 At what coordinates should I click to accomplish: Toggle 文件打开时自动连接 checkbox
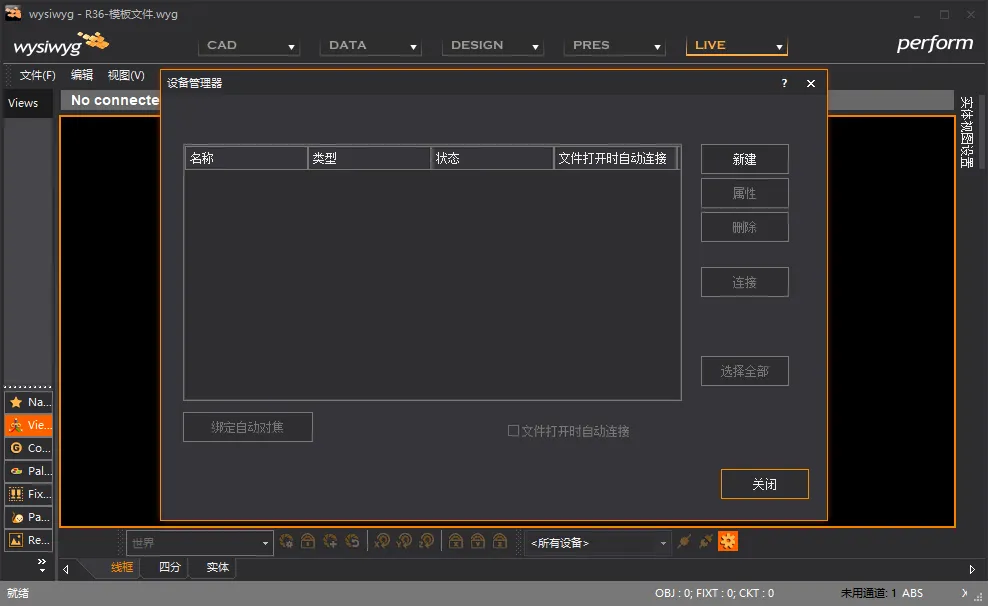(514, 431)
